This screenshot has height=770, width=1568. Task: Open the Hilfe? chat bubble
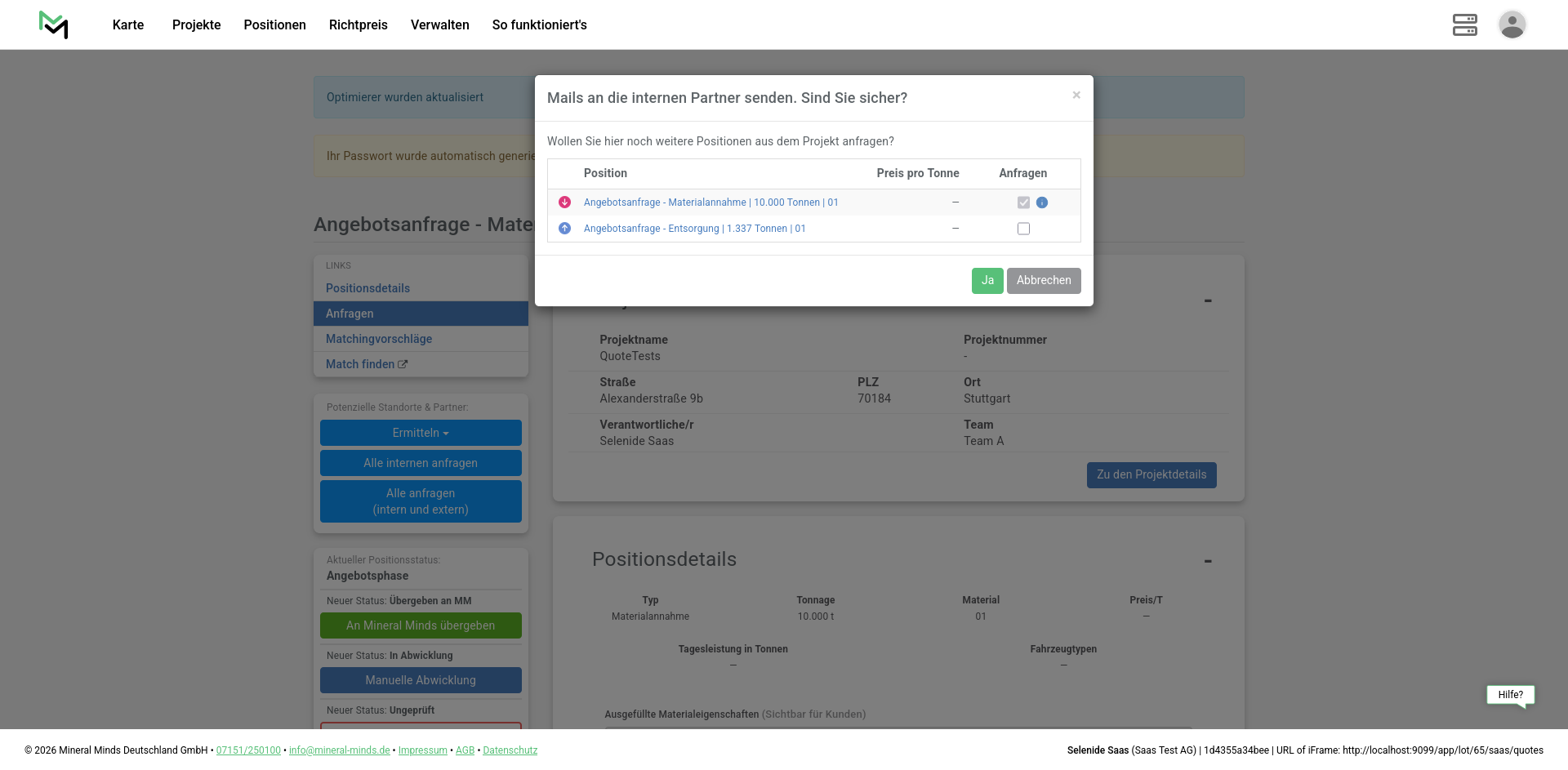pos(1510,695)
